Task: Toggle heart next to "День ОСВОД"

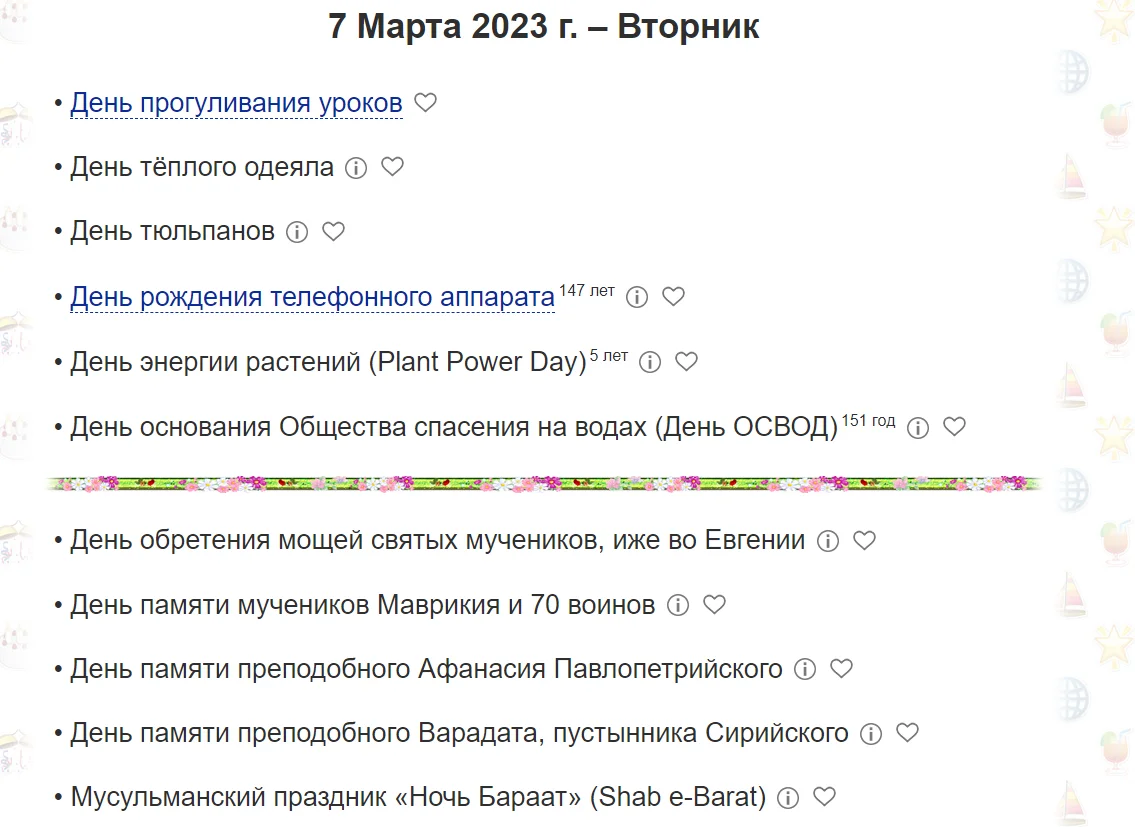Action: pyautogui.click(x=955, y=427)
